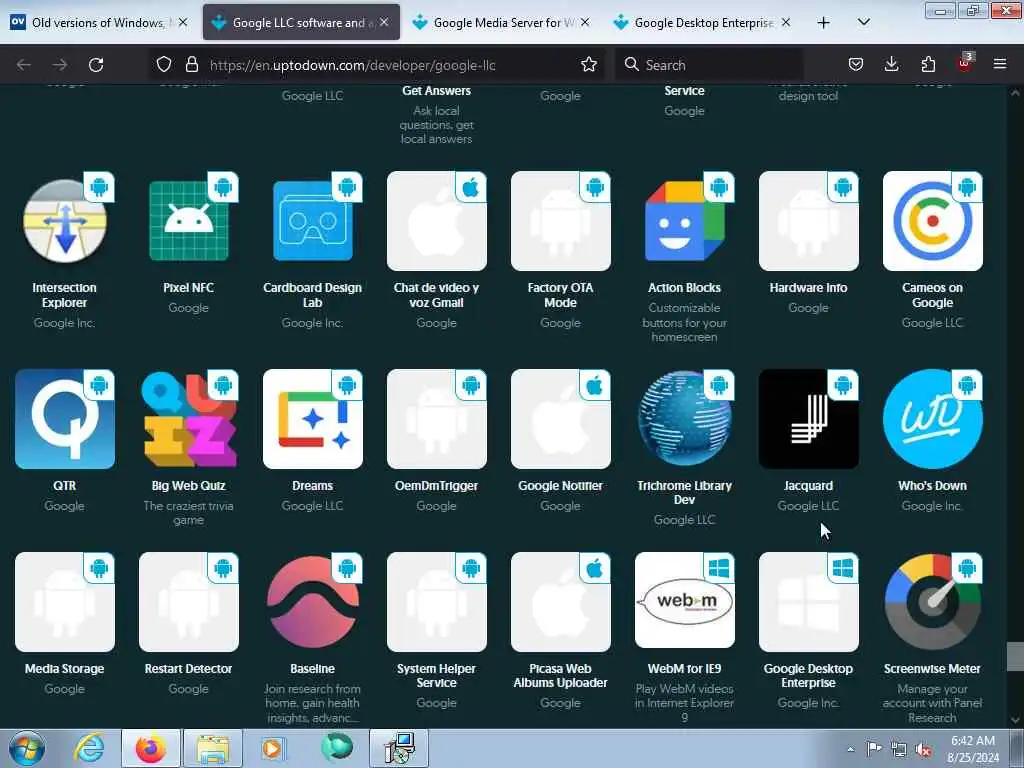This screenshot has height=768, width=1024.
Task: Open the Firefox downloads panel
Action: (891, 65)
